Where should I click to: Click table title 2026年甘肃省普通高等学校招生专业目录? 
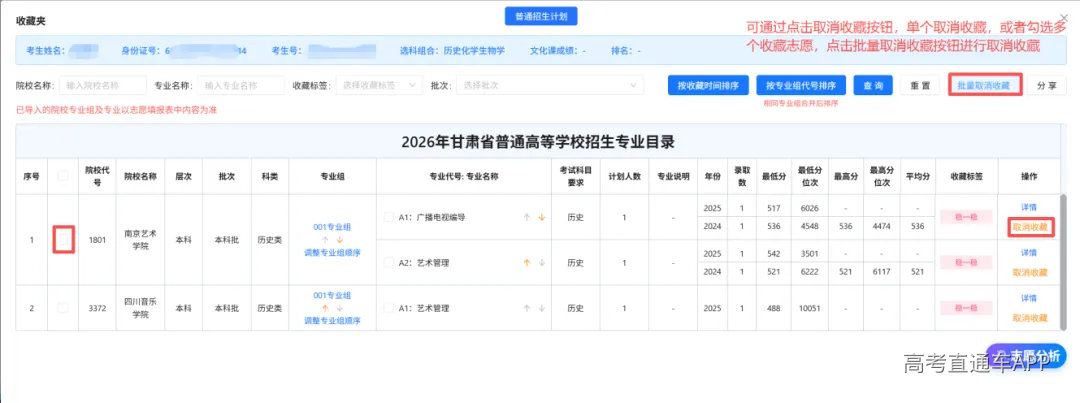(537, 143)
